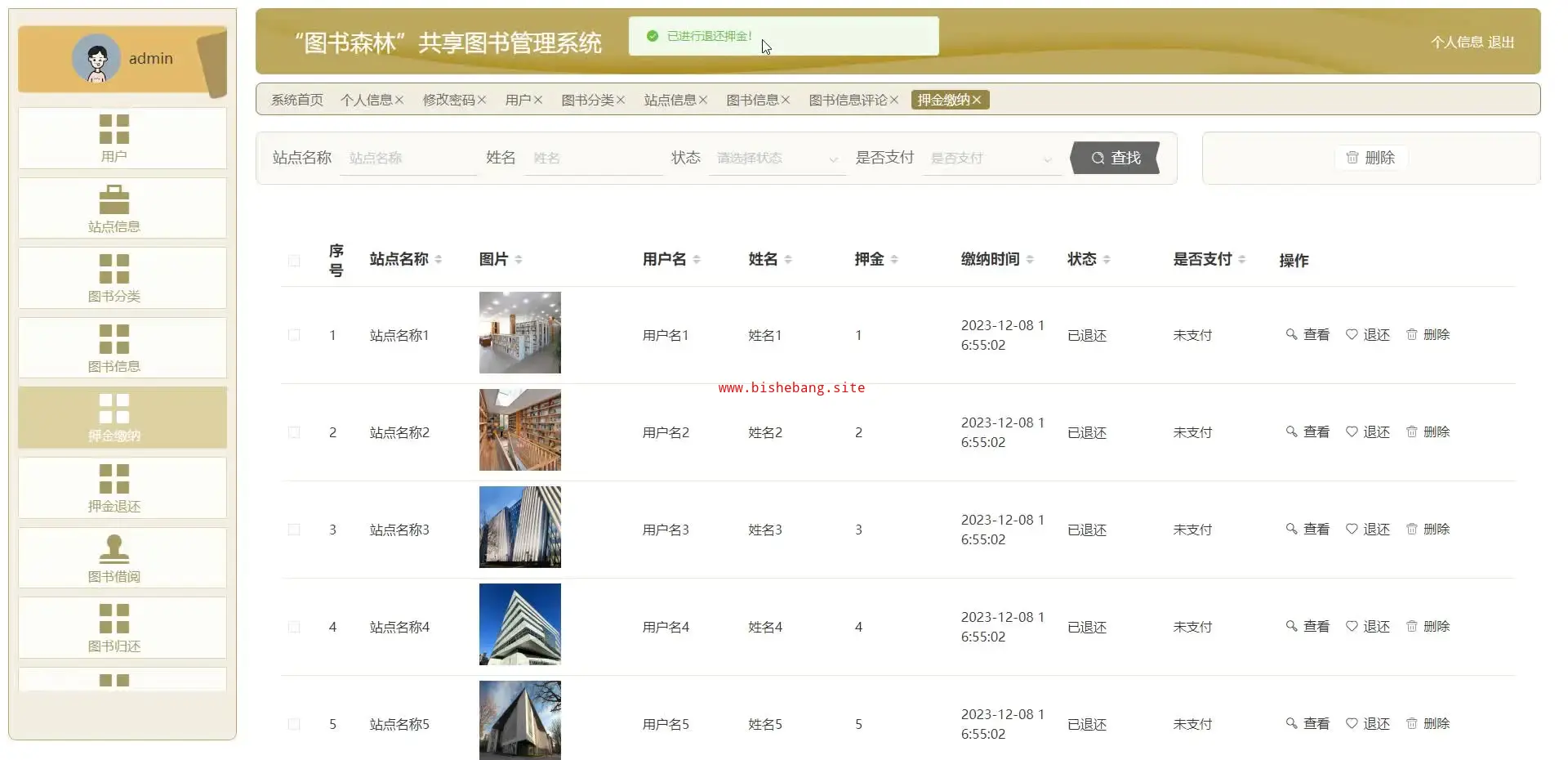Open 押金退还 grid icon in sidebar
This screenshot has width=1568, height=760.
point(114,479)
